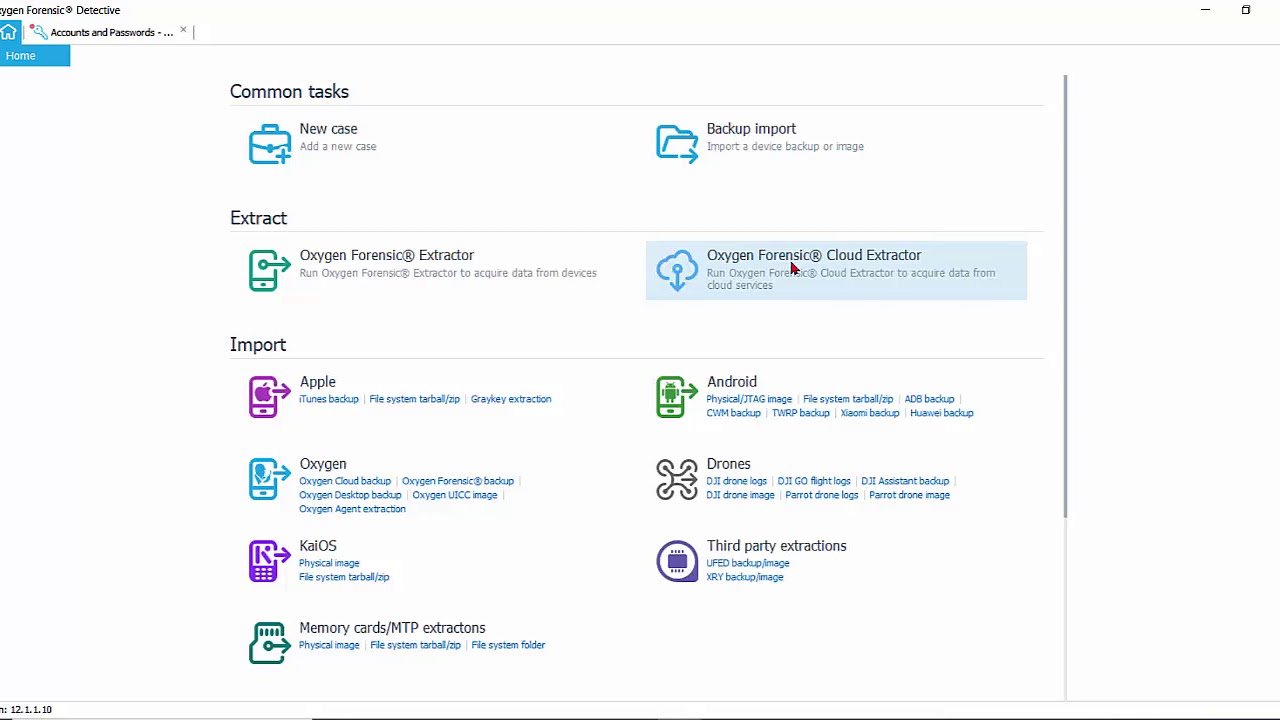Open Oxygen Forensic Extractor title
The image size is (1280, 720).
pyautogui.click(x=386, y=255)
